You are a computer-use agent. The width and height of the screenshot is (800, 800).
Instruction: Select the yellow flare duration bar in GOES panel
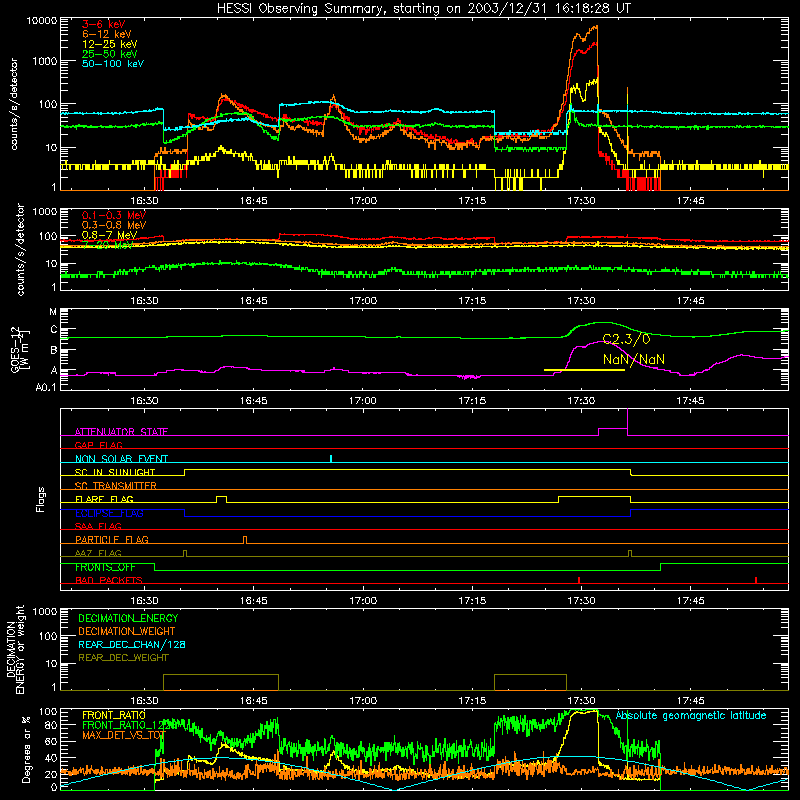click(584, 370)
